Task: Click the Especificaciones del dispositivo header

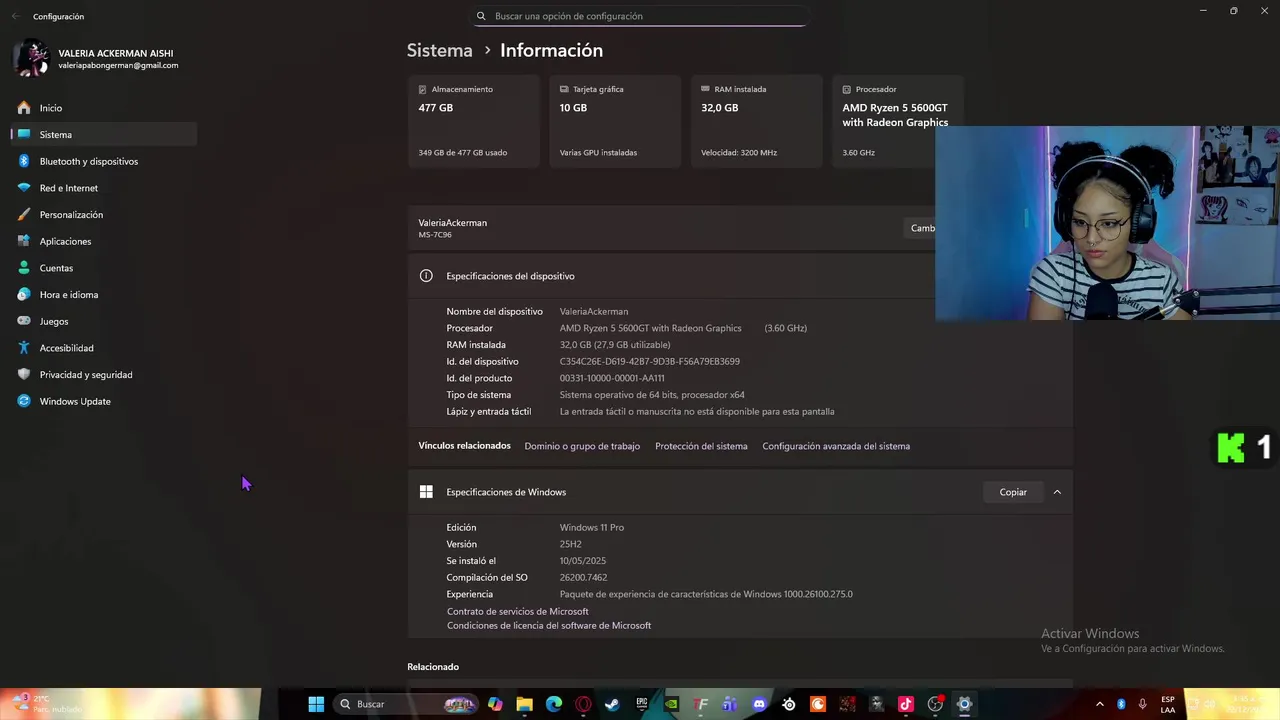Action: pyautogui.click(x=671, y=276)
